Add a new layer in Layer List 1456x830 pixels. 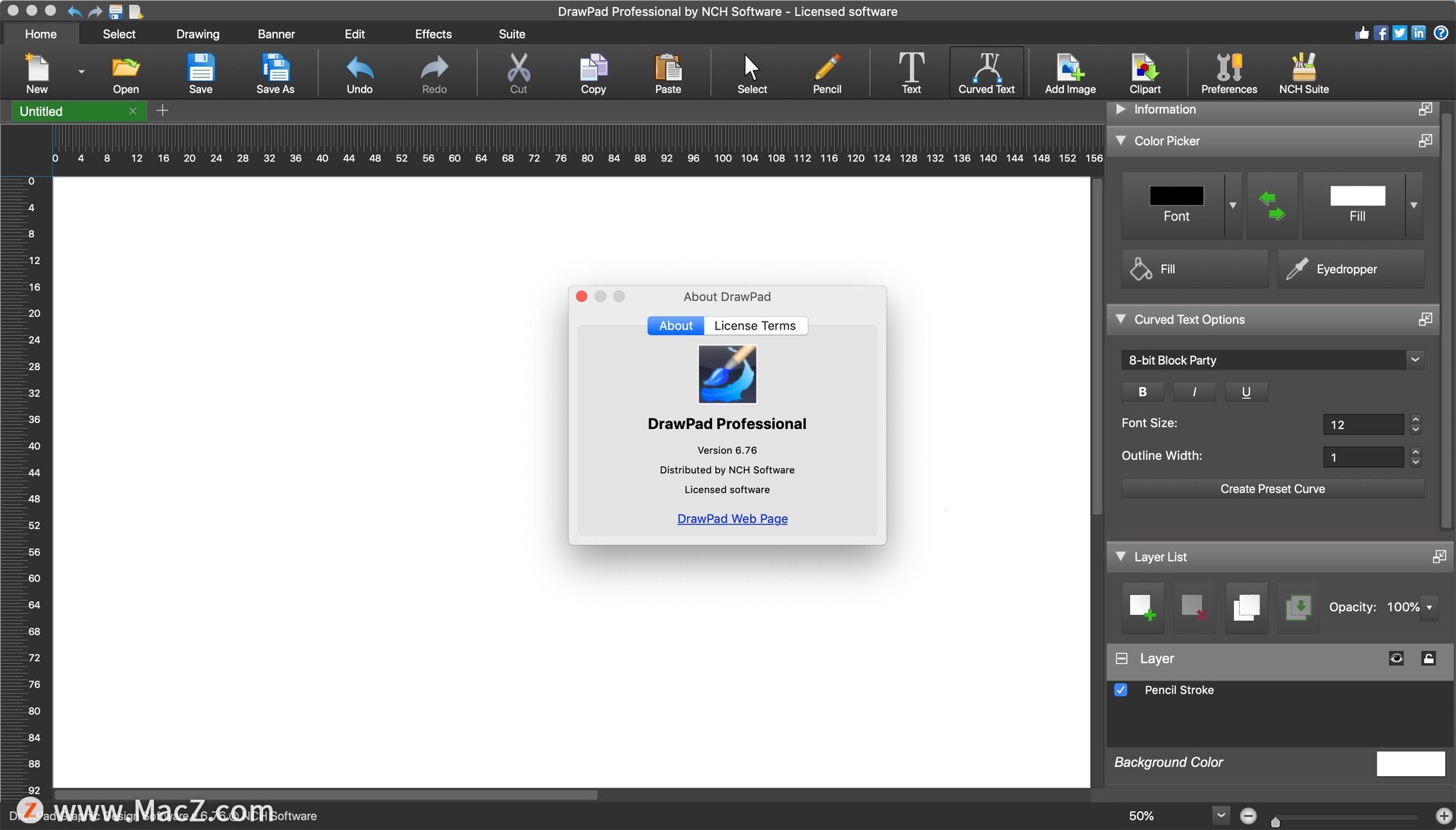click(1142, 607)
